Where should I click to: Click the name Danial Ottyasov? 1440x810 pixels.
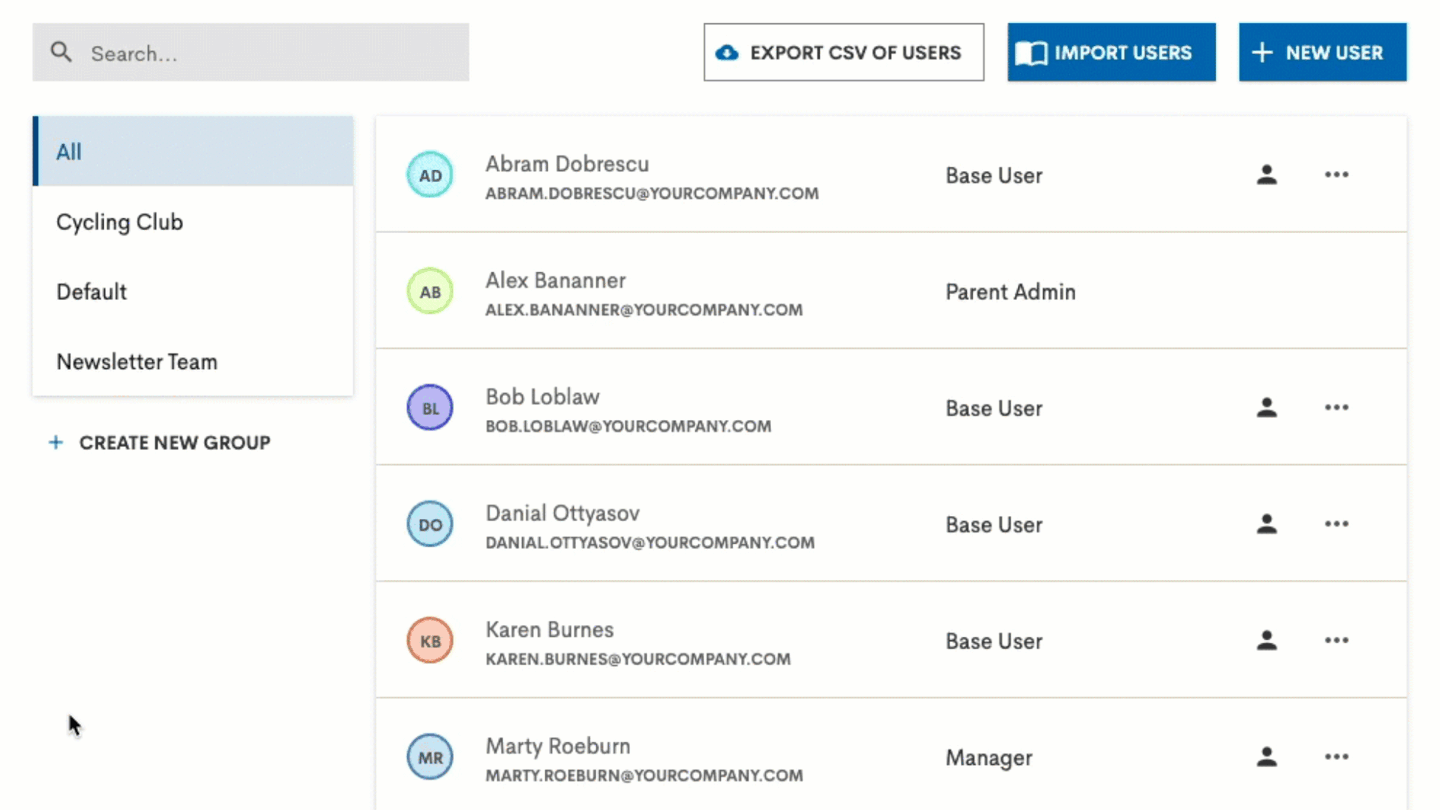pyautogui.click(x=563, y=514)
